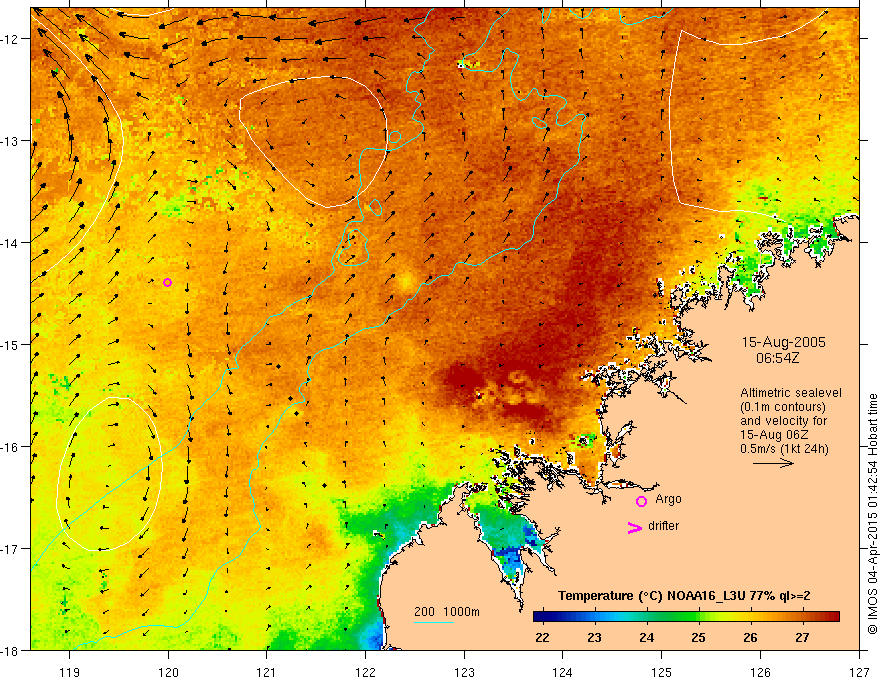Viewport: 880px width, 680px height.
Task: Click the colorbar tick label 26
Action: tap(750, 638)
